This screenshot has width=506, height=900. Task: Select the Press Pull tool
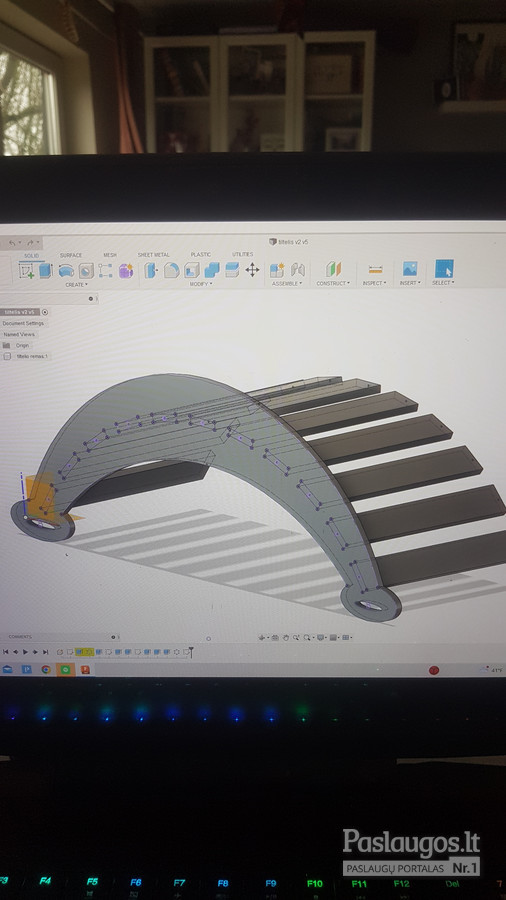pos(150,270)
